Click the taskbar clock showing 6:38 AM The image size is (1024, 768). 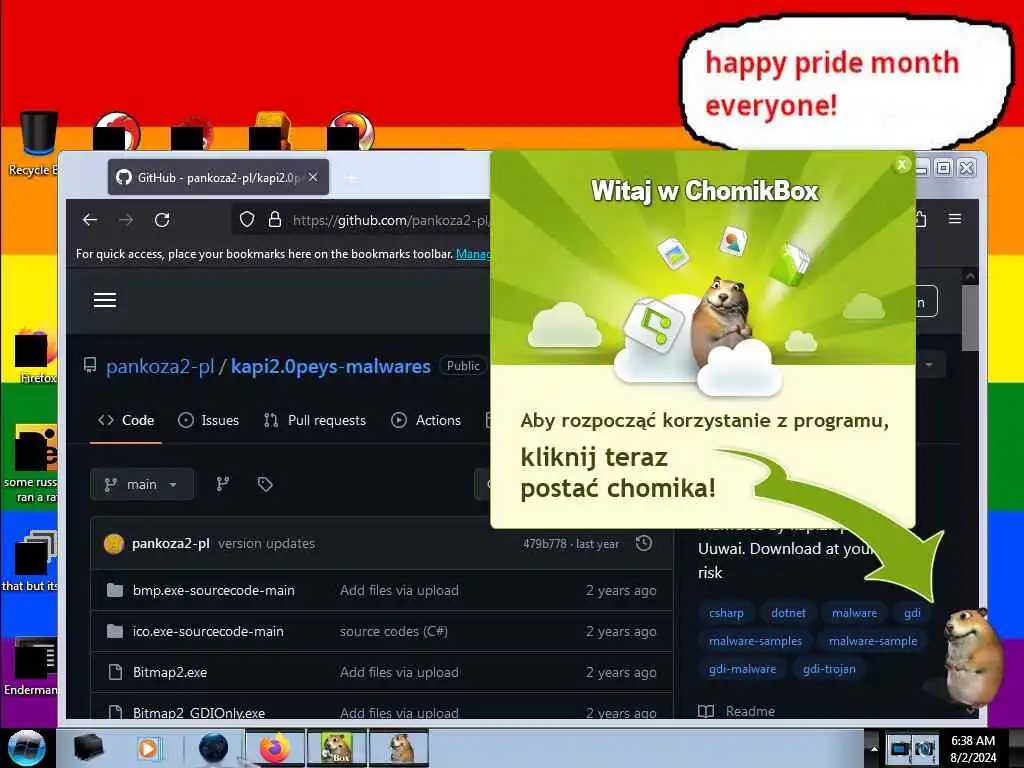coord(973,748)
